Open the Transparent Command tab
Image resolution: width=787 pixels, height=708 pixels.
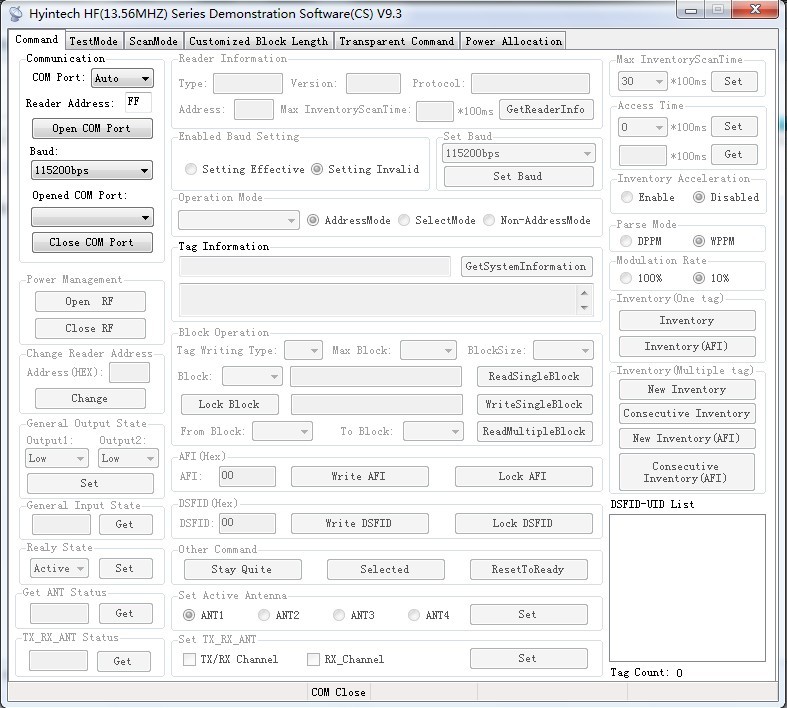(x=397, y=41)
